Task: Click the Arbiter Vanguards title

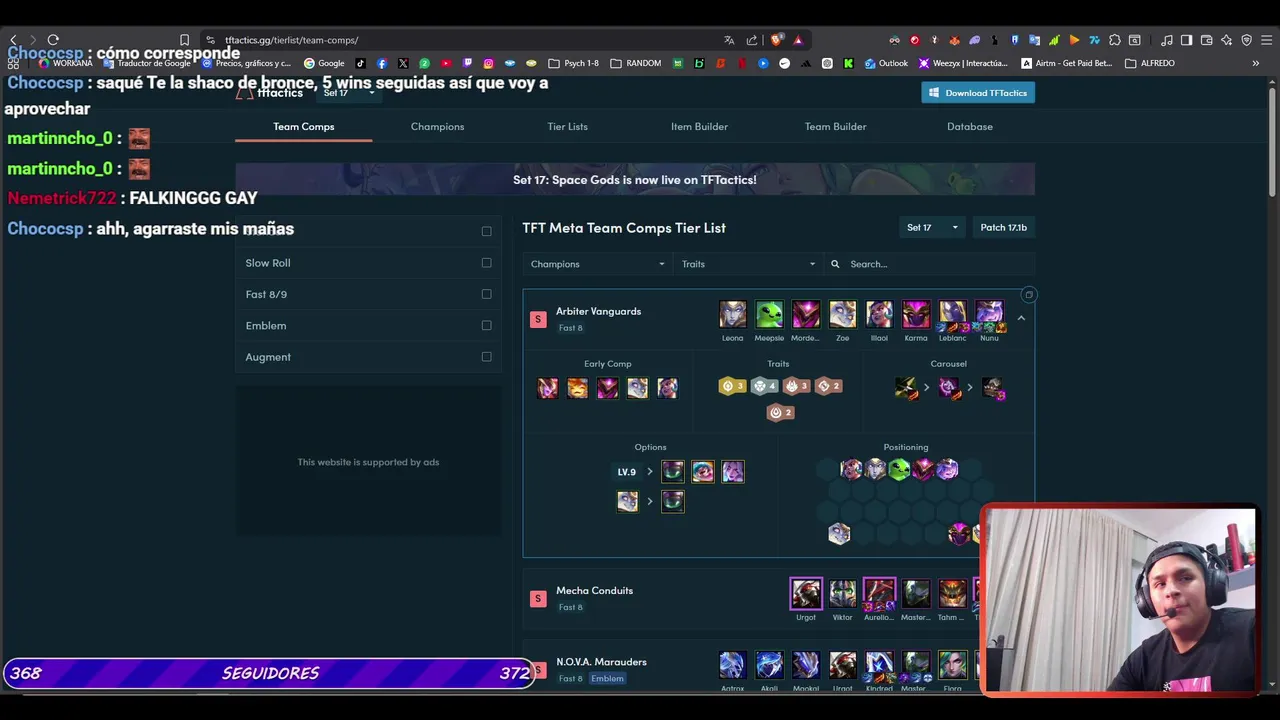Action: (598, 311)
